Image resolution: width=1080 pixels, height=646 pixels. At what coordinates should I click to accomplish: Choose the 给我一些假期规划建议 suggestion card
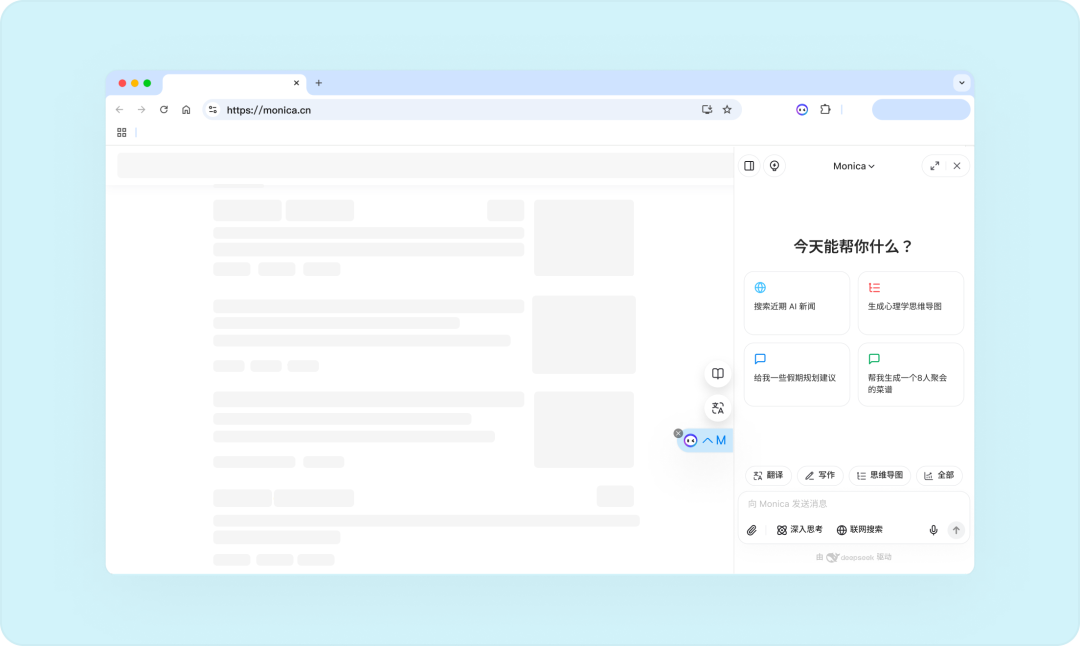tap(797, 375)
